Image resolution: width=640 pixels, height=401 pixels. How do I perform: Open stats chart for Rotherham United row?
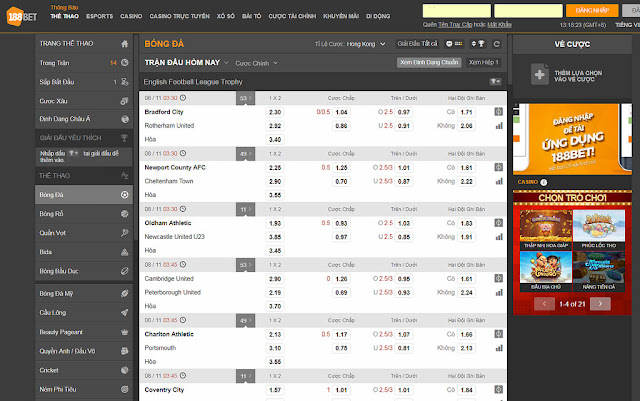click(499, 126)
